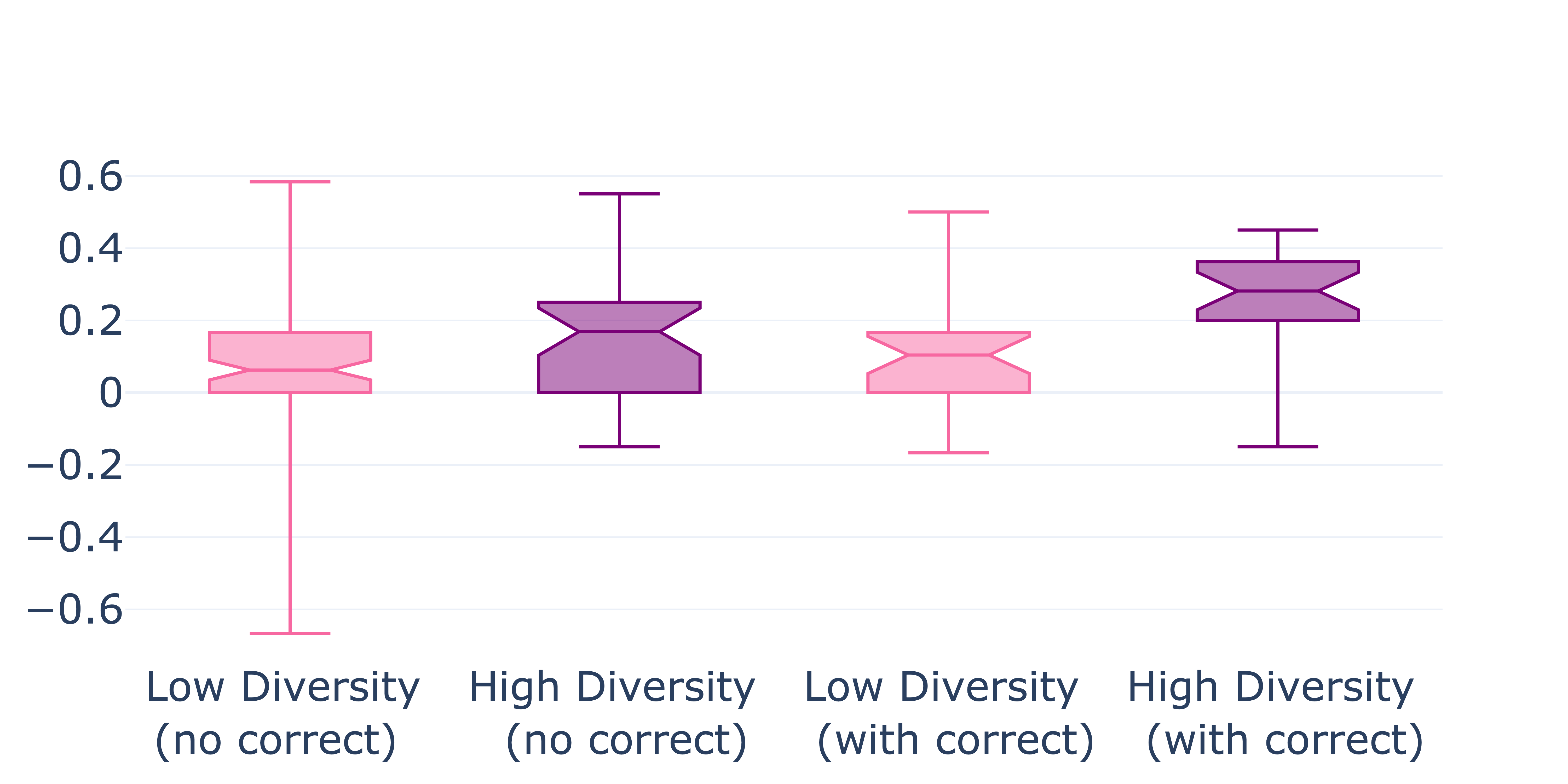Viewport: 1568px width, 784px height.
Task: Click the 0.4 y-axis tick label
Action: 90,249
